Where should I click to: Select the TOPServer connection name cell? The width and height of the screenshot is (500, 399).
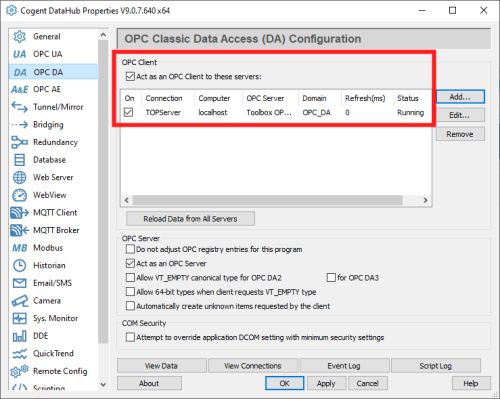[x=163, y=113]
